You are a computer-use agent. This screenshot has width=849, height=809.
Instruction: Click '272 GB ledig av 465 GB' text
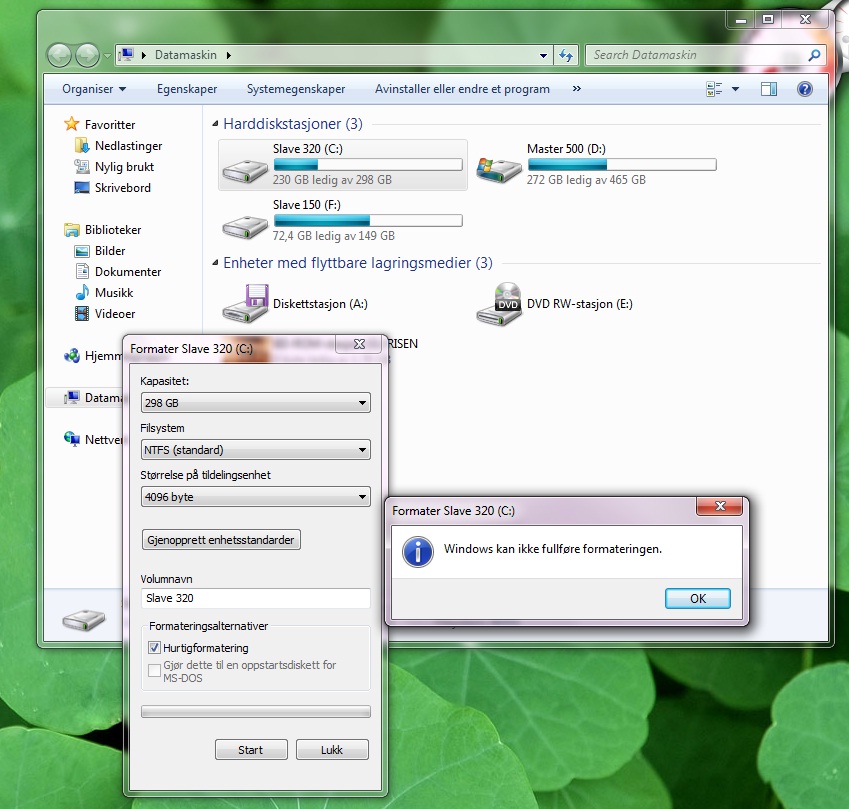(x=586, y=180)
